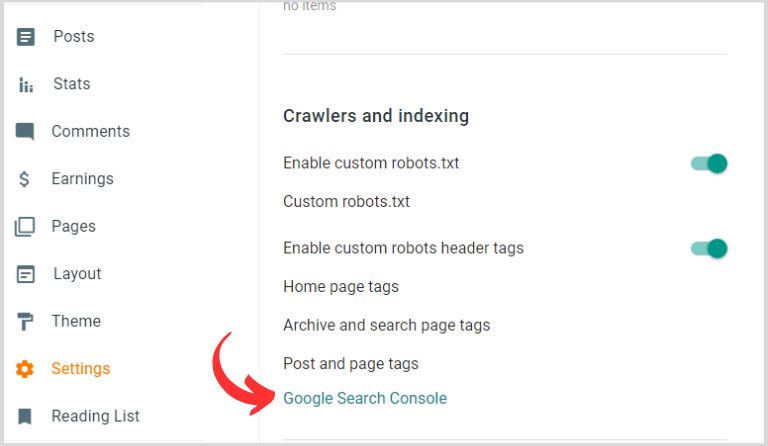The image size is (768, 446).
Task: Open the Reading List bookmark icon
Action: (24, 417)
